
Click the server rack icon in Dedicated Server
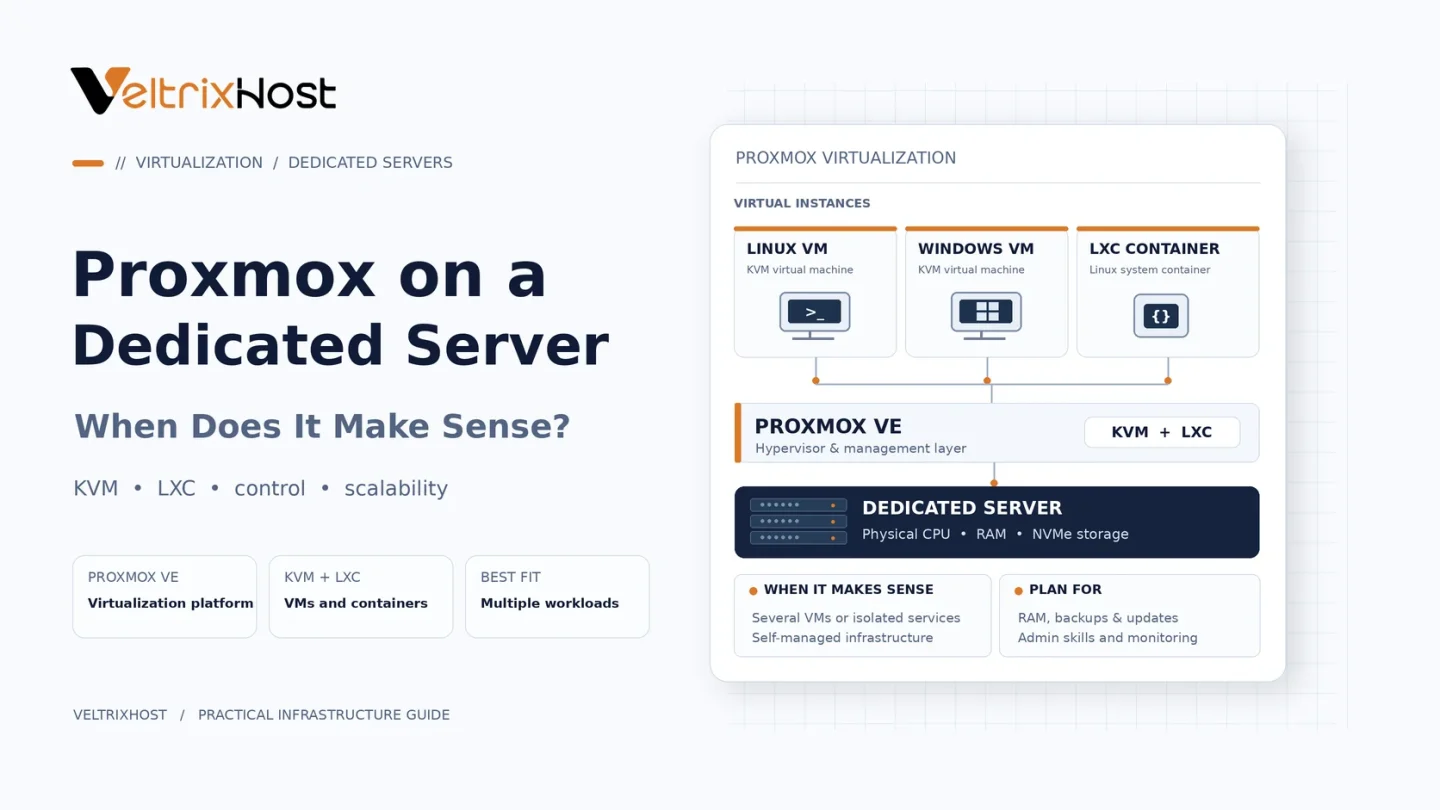(798, 521)
